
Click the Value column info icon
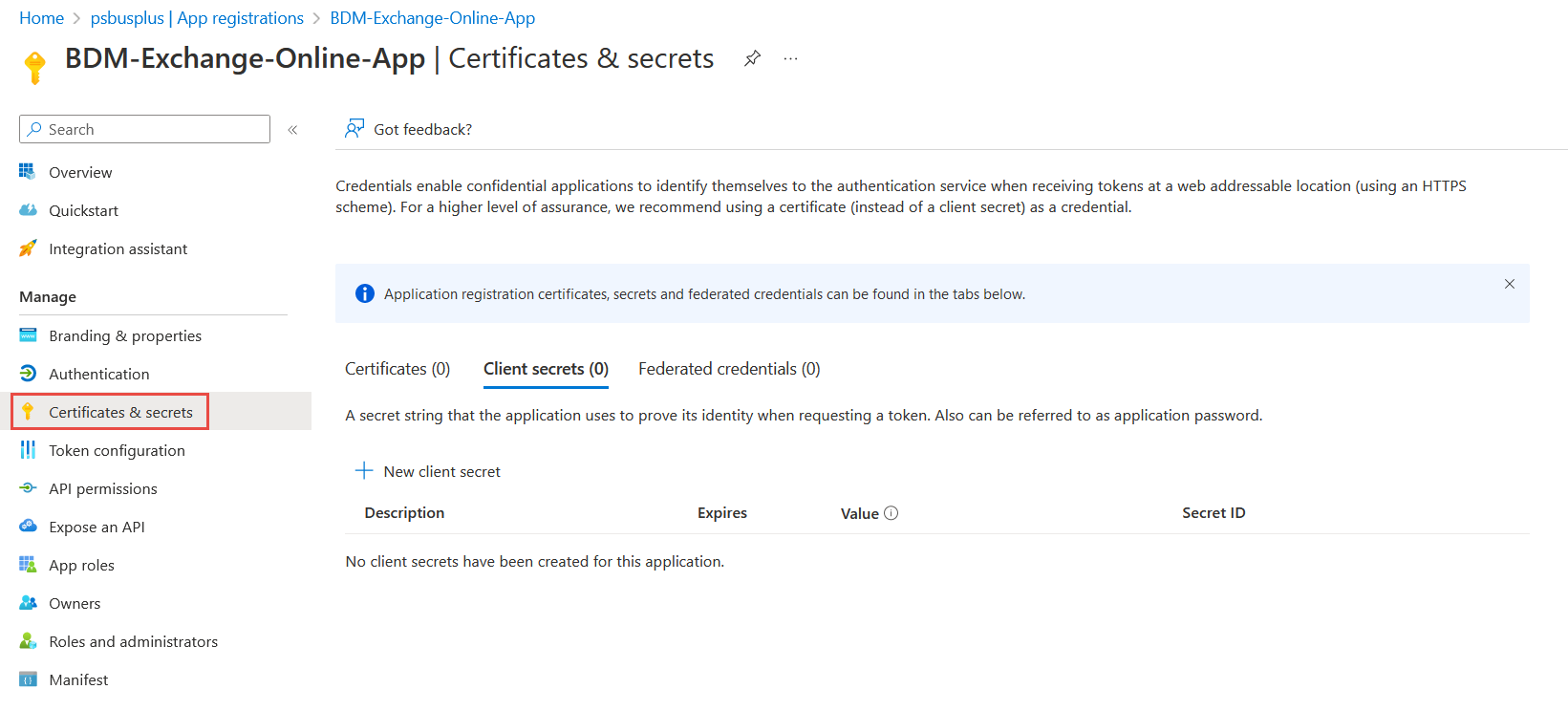(891, 513)
